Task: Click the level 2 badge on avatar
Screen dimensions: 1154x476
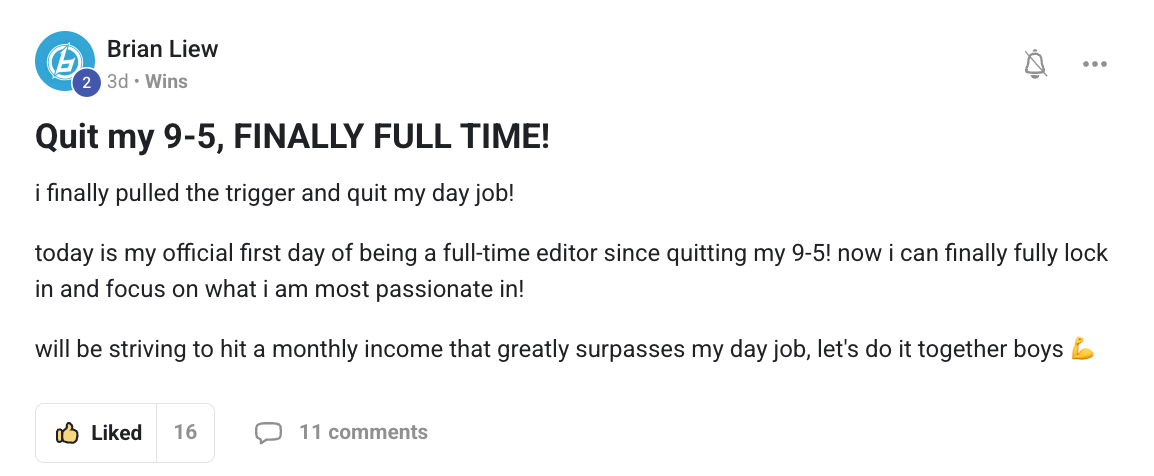Action: [86, 84]
